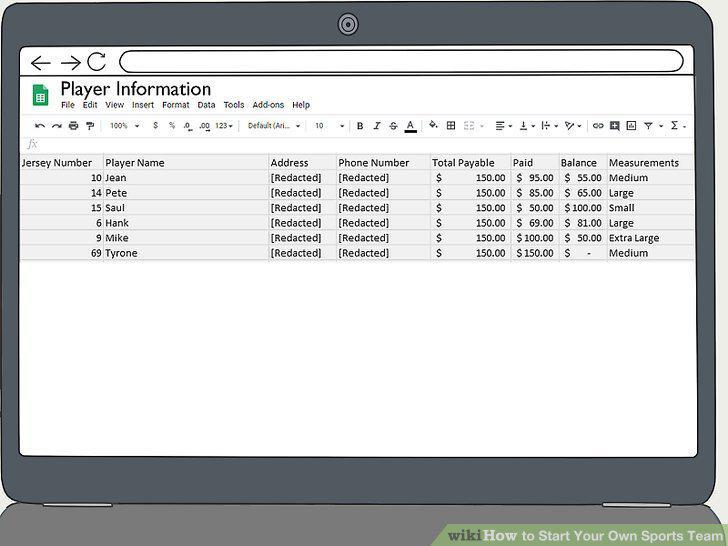Insert chart using chart icon
Screen dimensions: 728x546
(631, 125)
